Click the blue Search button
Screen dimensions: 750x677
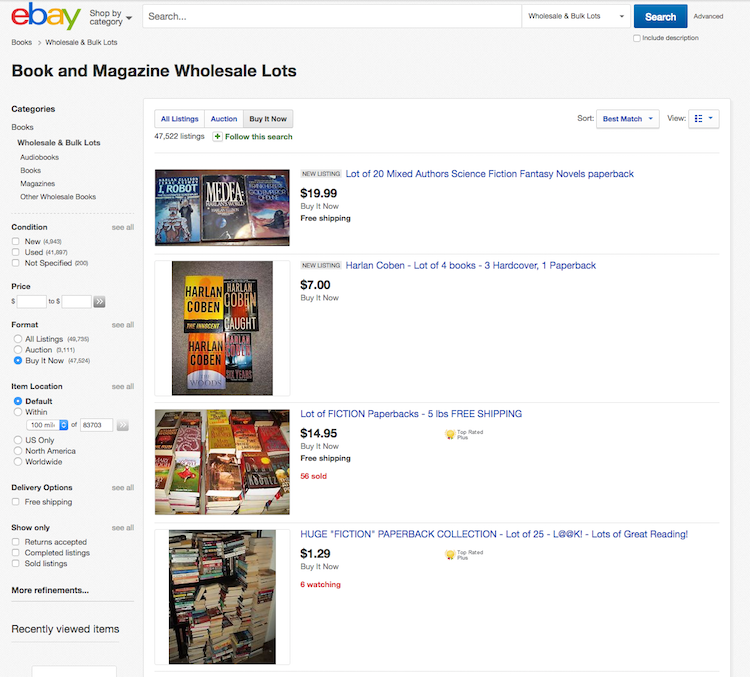coord(661,16)
